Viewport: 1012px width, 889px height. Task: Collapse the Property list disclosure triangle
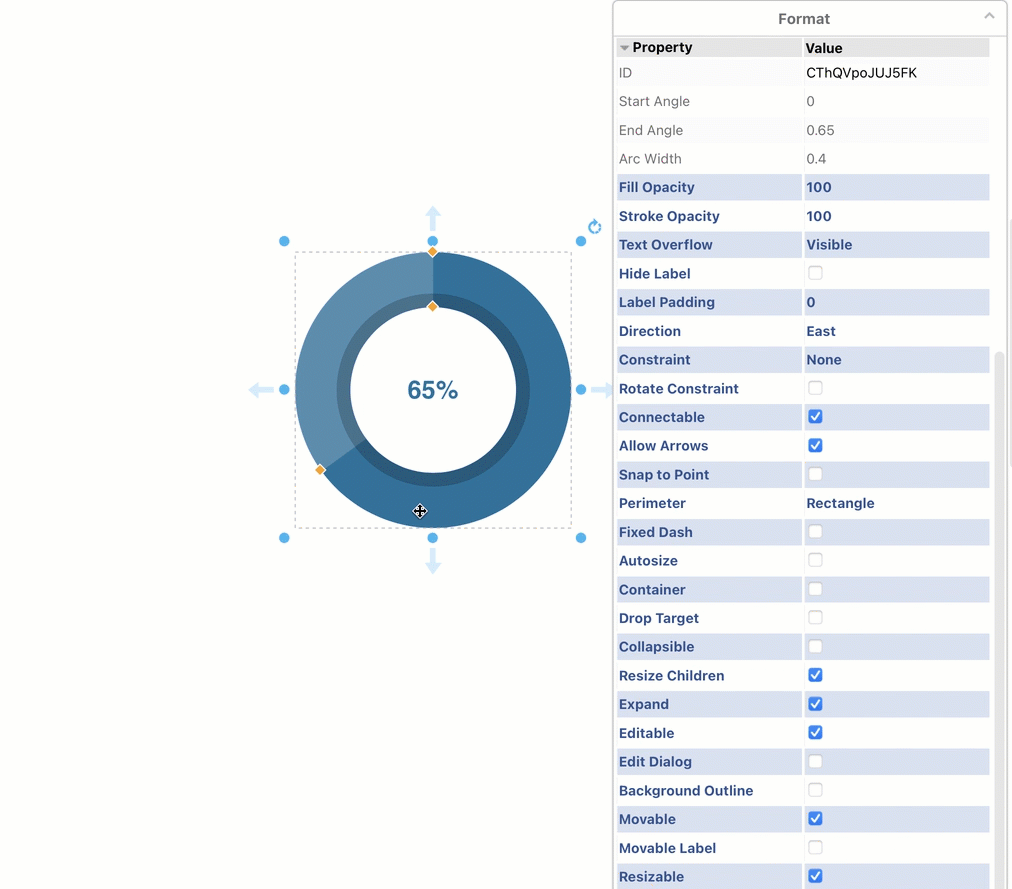pyautogui.click(x=624, y=48)
